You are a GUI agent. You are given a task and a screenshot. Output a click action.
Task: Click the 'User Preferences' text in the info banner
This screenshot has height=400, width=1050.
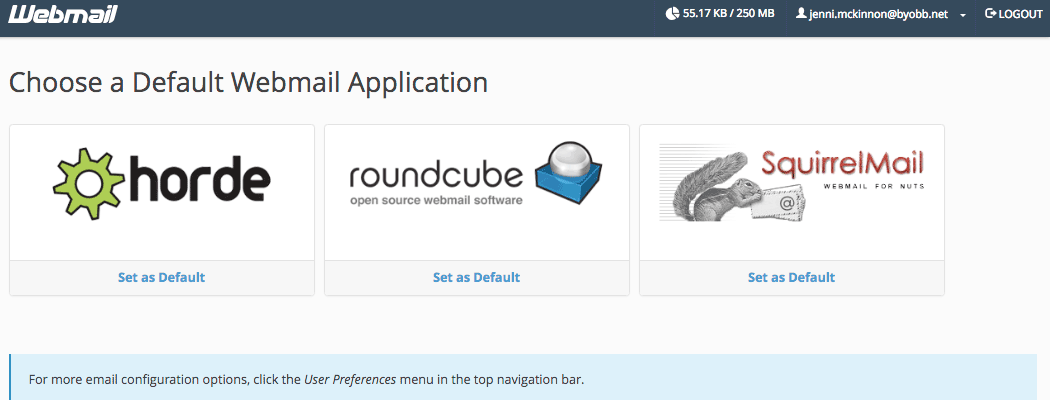[350, 380]
